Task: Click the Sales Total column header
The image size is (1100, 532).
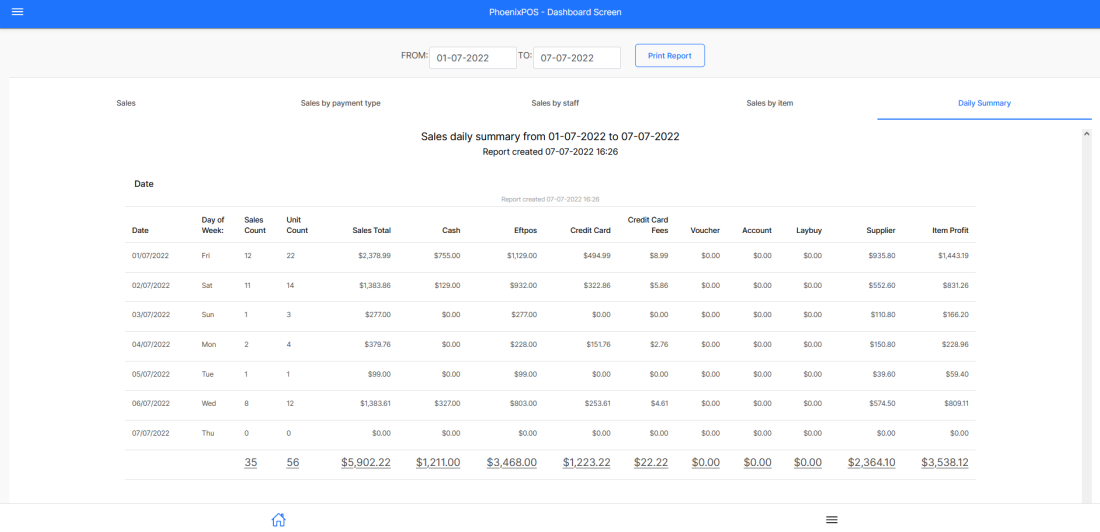Action: click(x=371, y=231)
